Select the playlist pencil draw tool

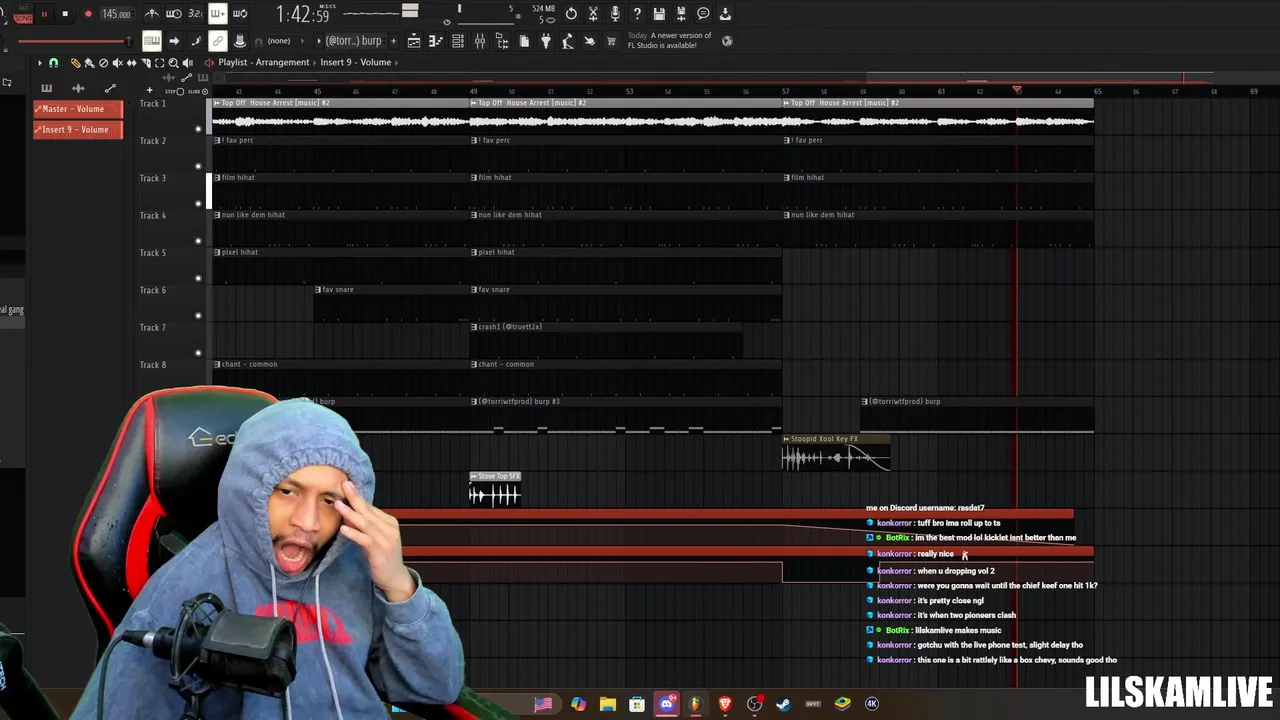[x=75, y=63]
